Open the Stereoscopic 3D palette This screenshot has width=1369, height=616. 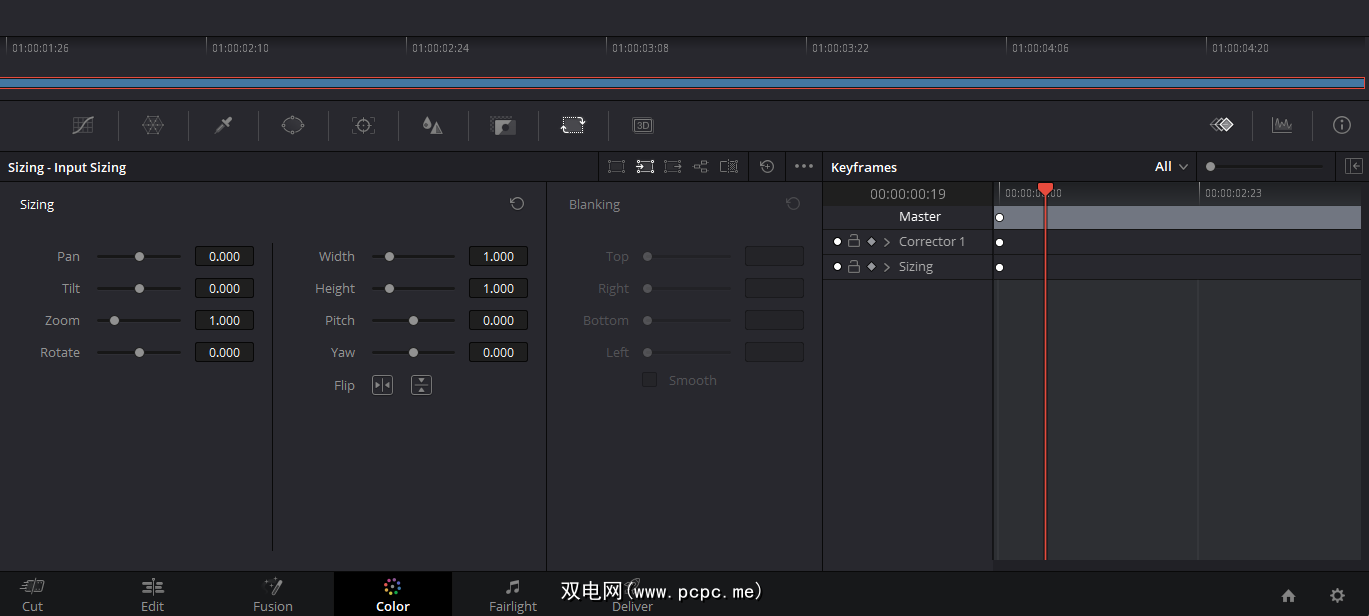pos(643,125)
